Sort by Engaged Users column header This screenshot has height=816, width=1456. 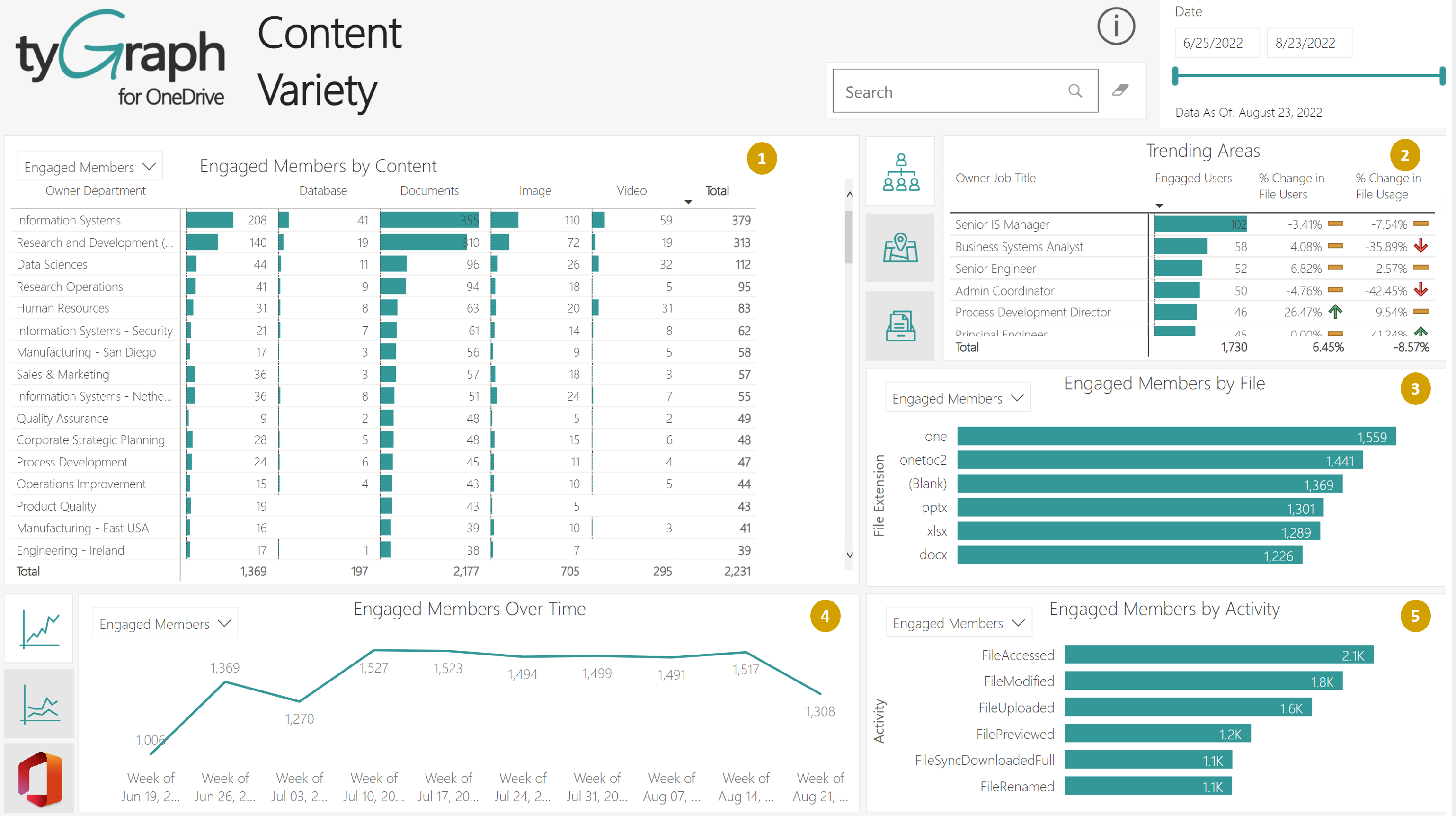(1193, 178)
